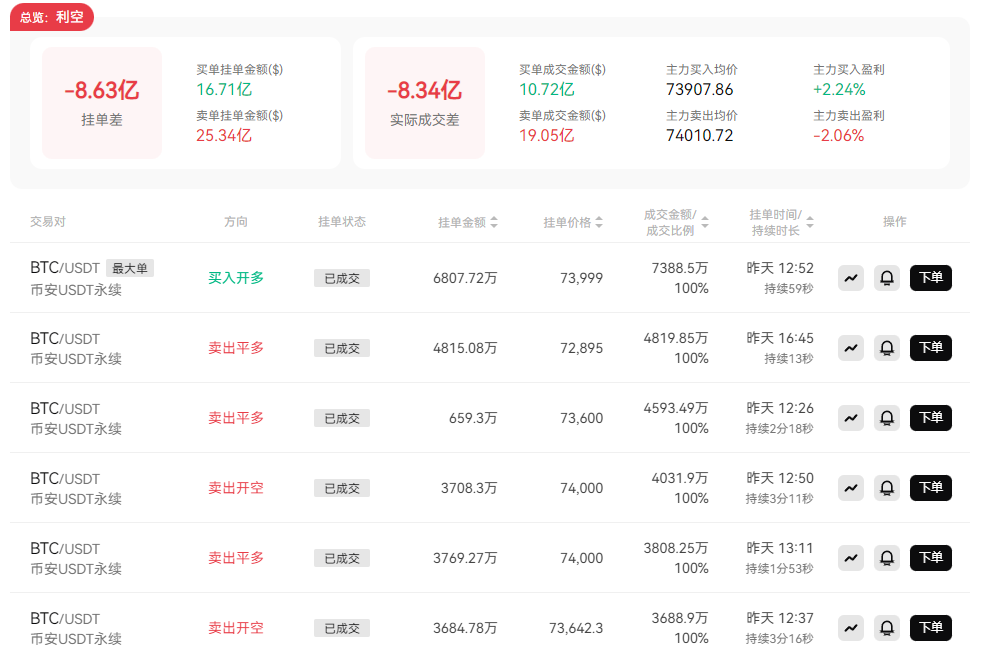Click bell icon on 73,642.3 price row
Viewport: 982px width, 662px height.
tap(887, 628)
